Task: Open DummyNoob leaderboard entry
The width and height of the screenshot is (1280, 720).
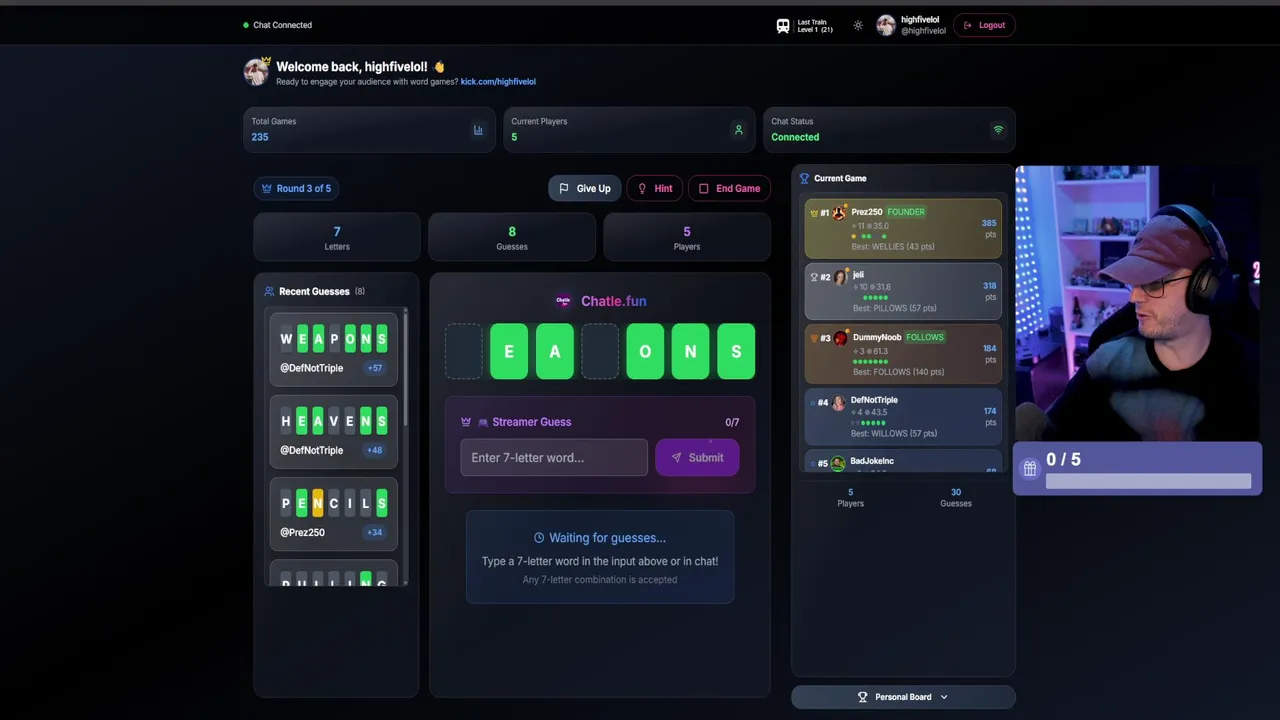Action: tap(903, 353)
